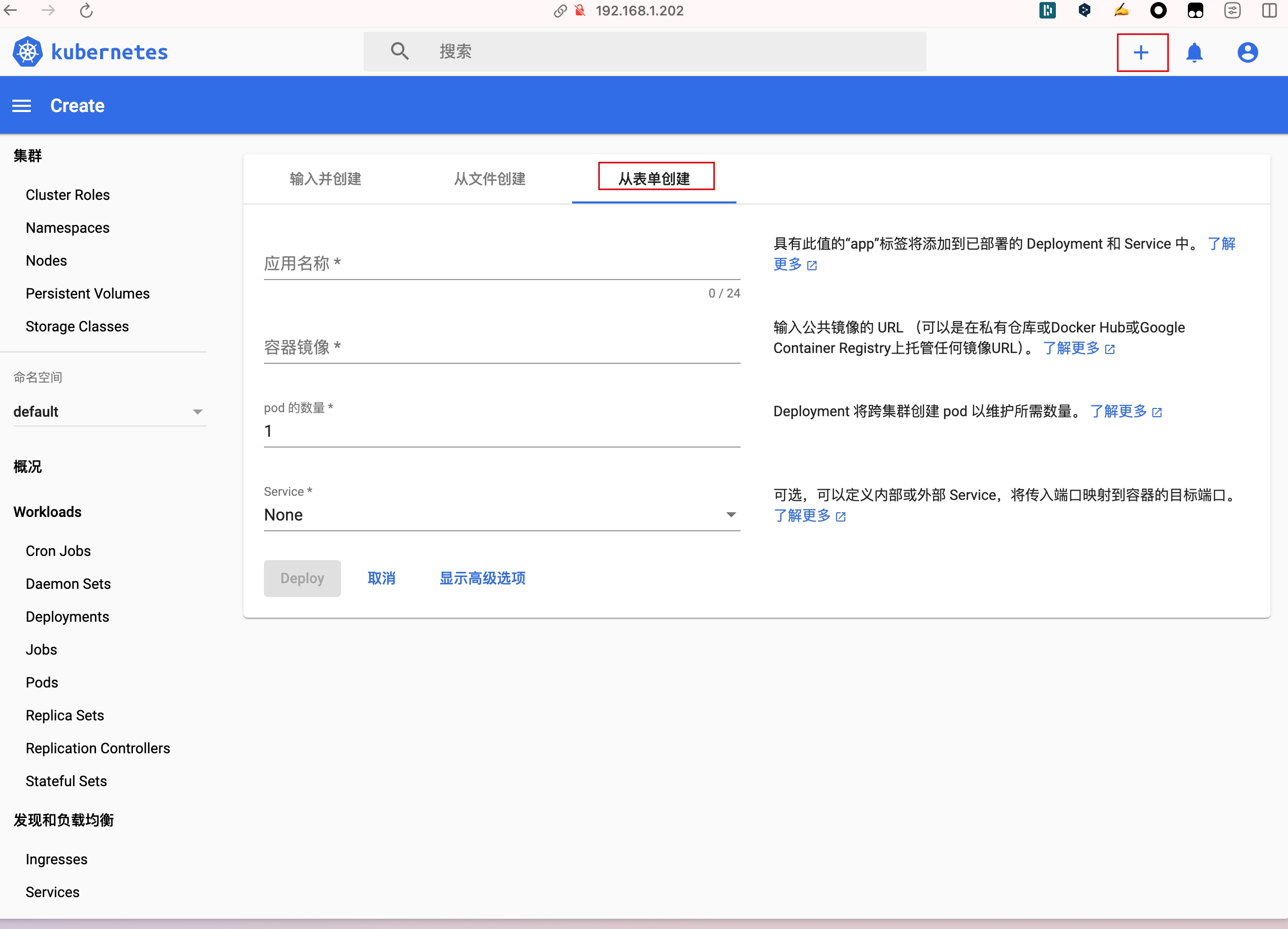Open Services in sidebar
Screen dimensions: 1288x929
[x=52, y=893]
